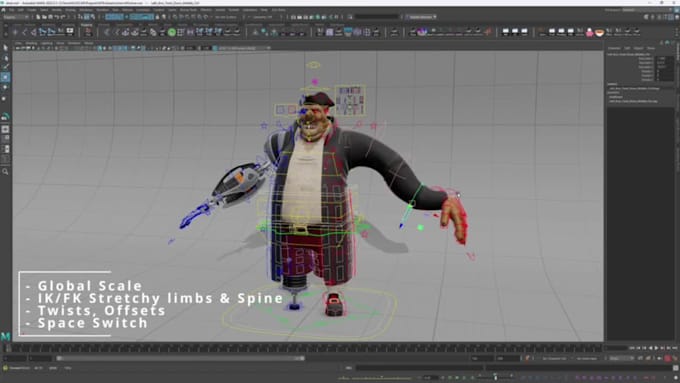Click the green circular icon on the shelf
The height and width of the screenshot is (383, 680).
[x=172, y=32]
